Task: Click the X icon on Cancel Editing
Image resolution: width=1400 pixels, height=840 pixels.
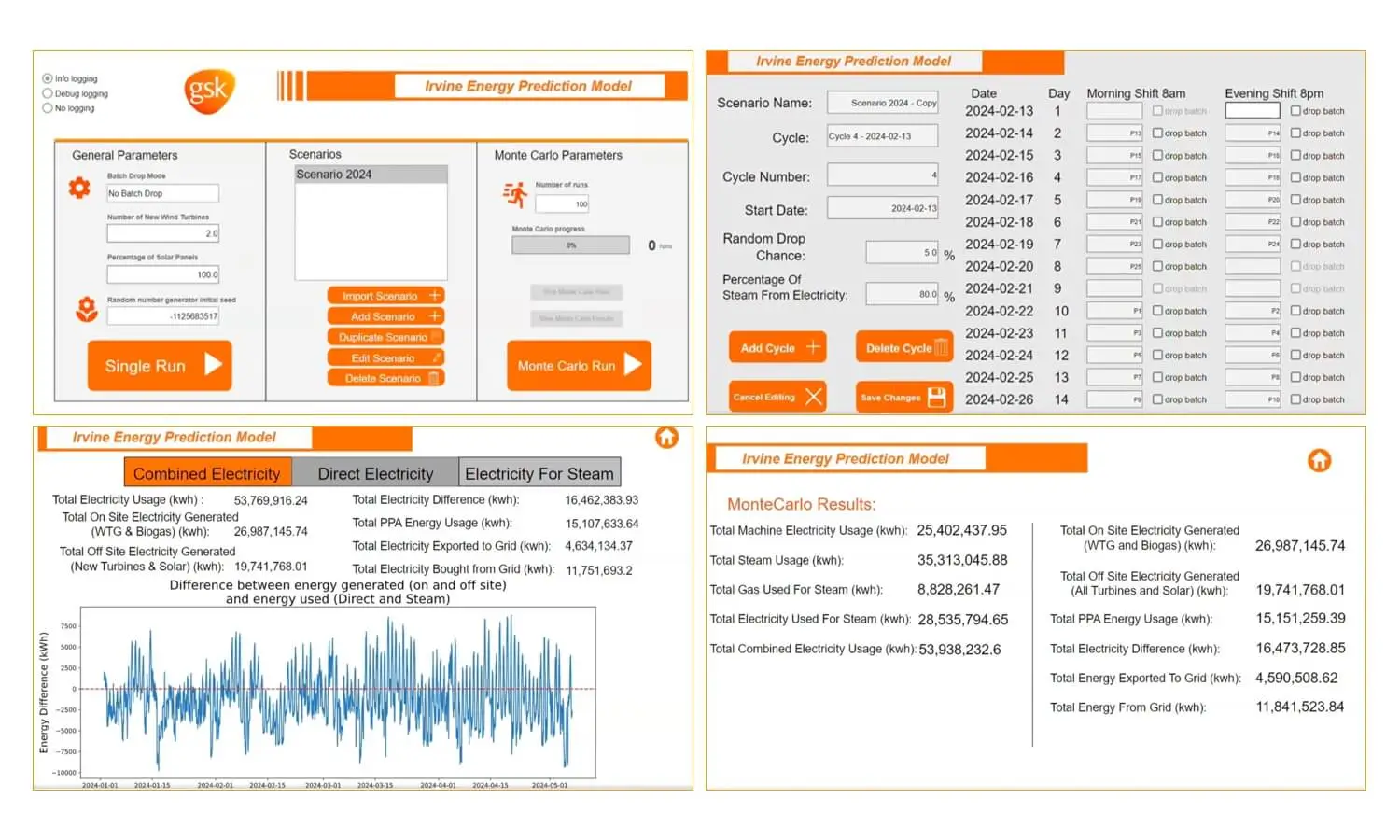Action: coord(814,397)
